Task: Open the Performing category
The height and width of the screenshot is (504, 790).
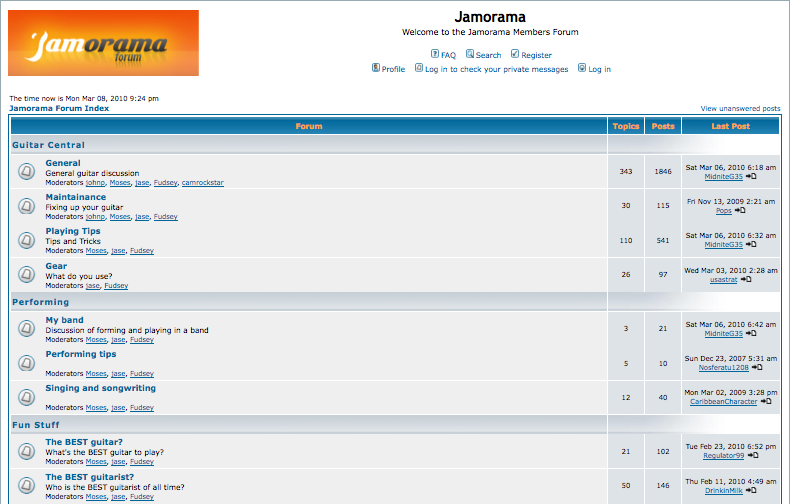Action: coord(40,302)
